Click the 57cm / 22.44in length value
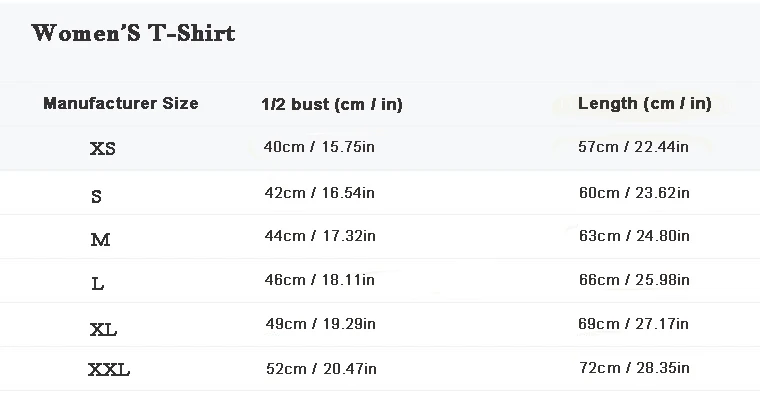 pyautogui.click(x=633, y=147)
